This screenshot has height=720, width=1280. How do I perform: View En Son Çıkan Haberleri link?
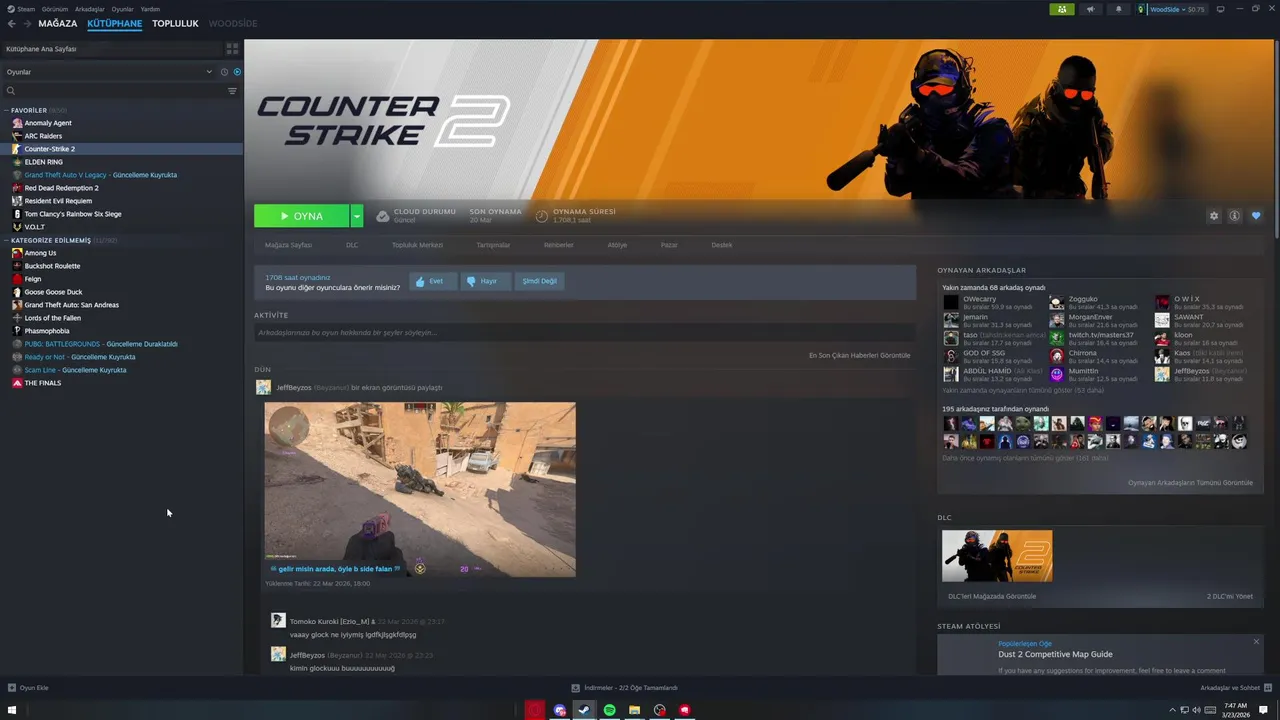(x=859, y=355)
